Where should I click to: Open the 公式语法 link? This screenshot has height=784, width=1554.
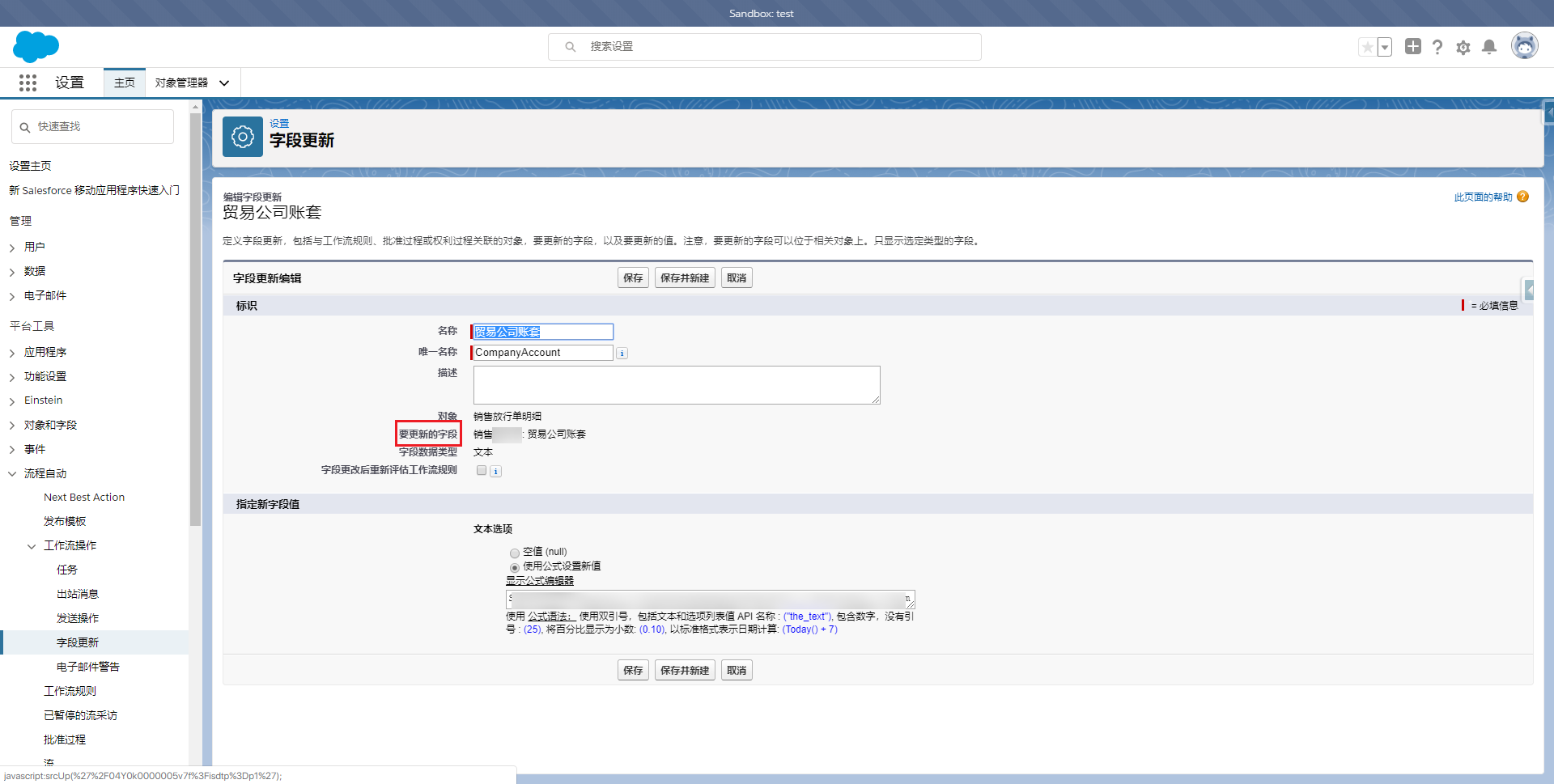(551, 617)
